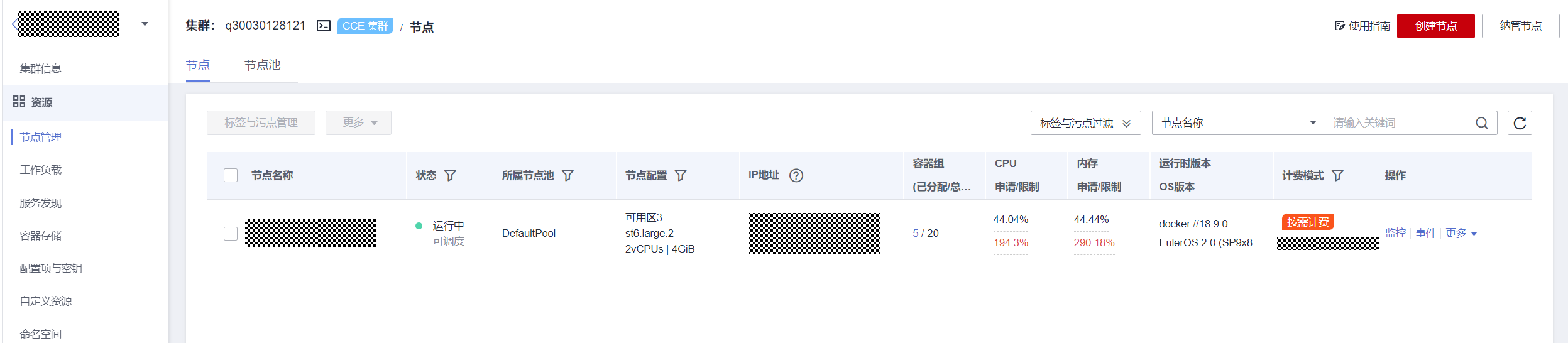Focus the 请输入关键词 search field
The height and width of the screenshot is (343, 1568).
click(x=1398, y=123)
